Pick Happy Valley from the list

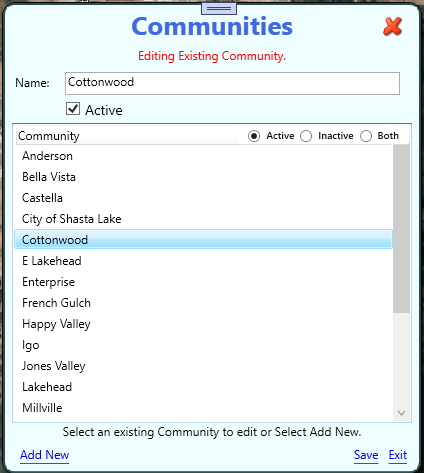coord(204,324)
